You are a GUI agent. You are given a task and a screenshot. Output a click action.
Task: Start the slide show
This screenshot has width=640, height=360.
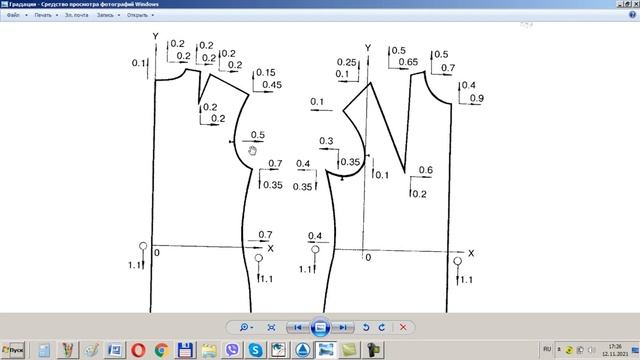pyautogui.click(x=320, y=327)
